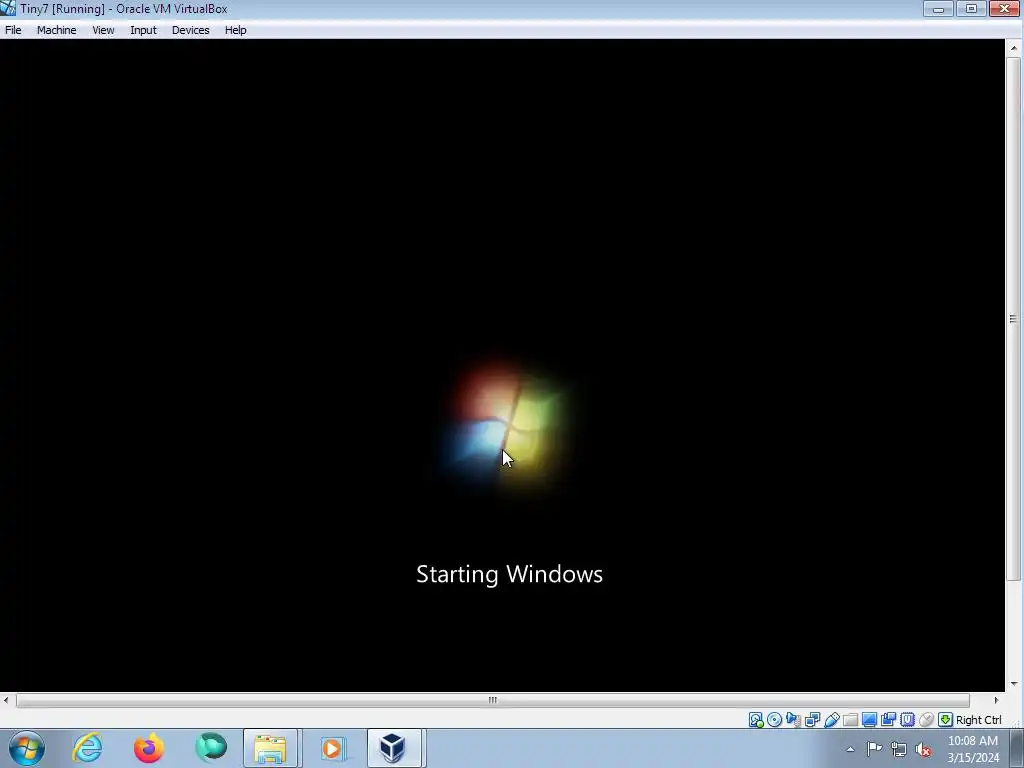1024x768 pixels.
Task: Click the Right Ctrl host key label
Action: click(x=978, y=720)
